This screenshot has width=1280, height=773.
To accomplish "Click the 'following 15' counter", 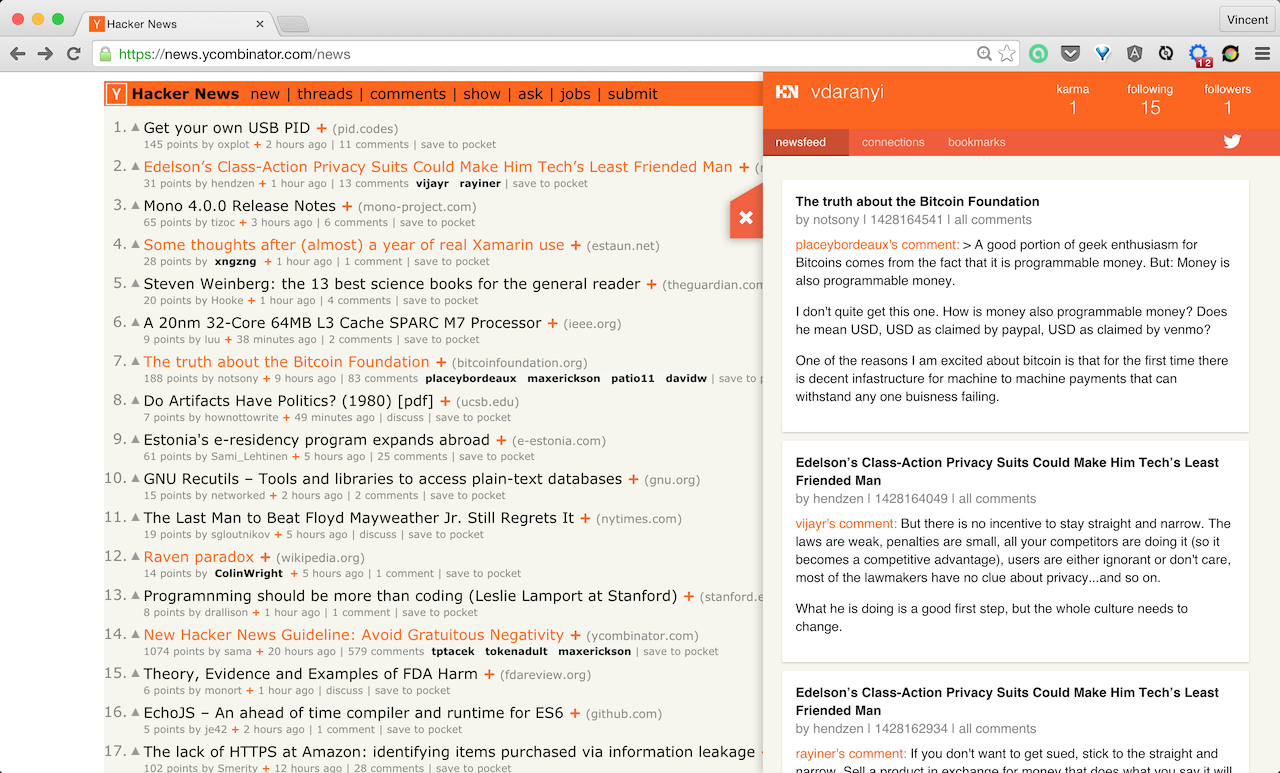I will click(1150, 99).
